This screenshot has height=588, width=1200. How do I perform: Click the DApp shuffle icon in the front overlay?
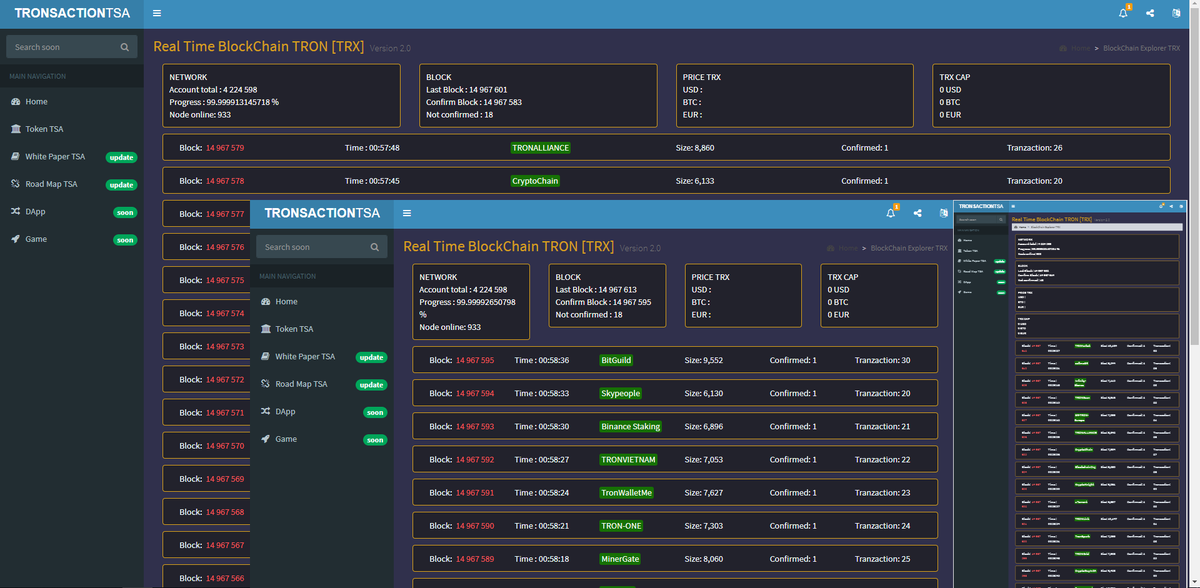pyautogui.click(x=266, y=412)
